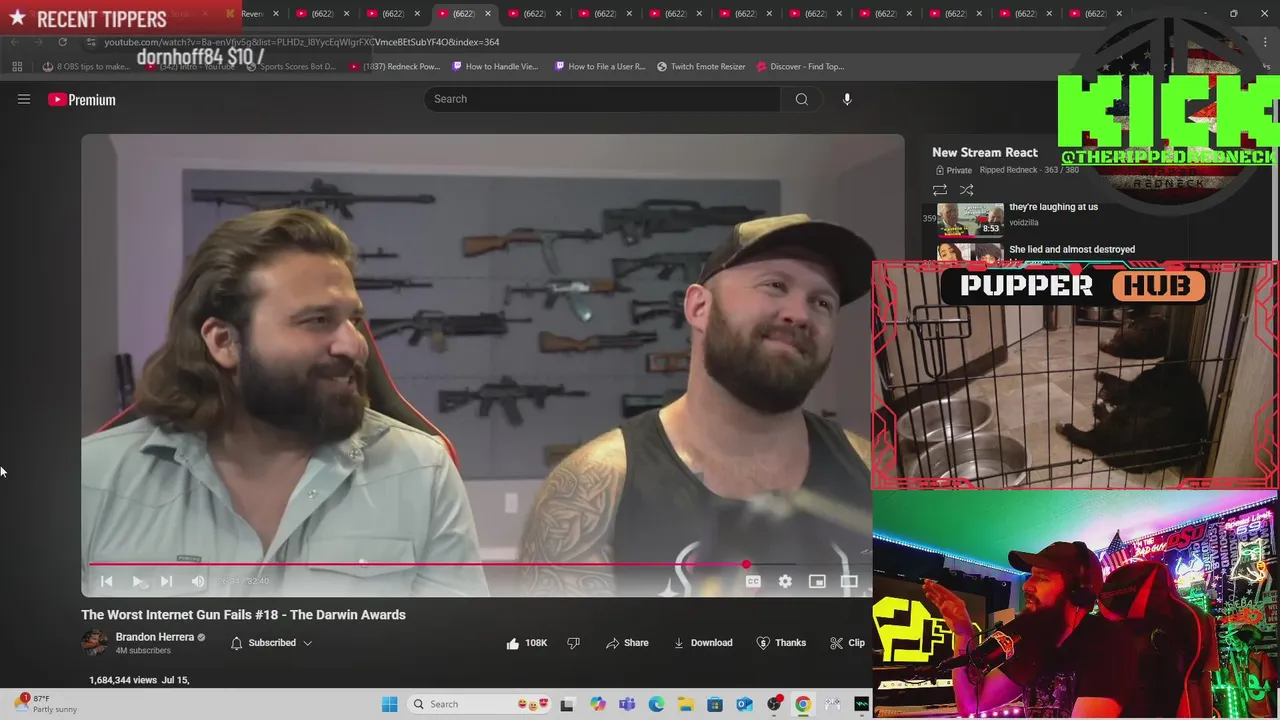Image resolution: width=1280 pixels, height=720 pixels.
Task: Download the video
Action: tap(703, 643)
